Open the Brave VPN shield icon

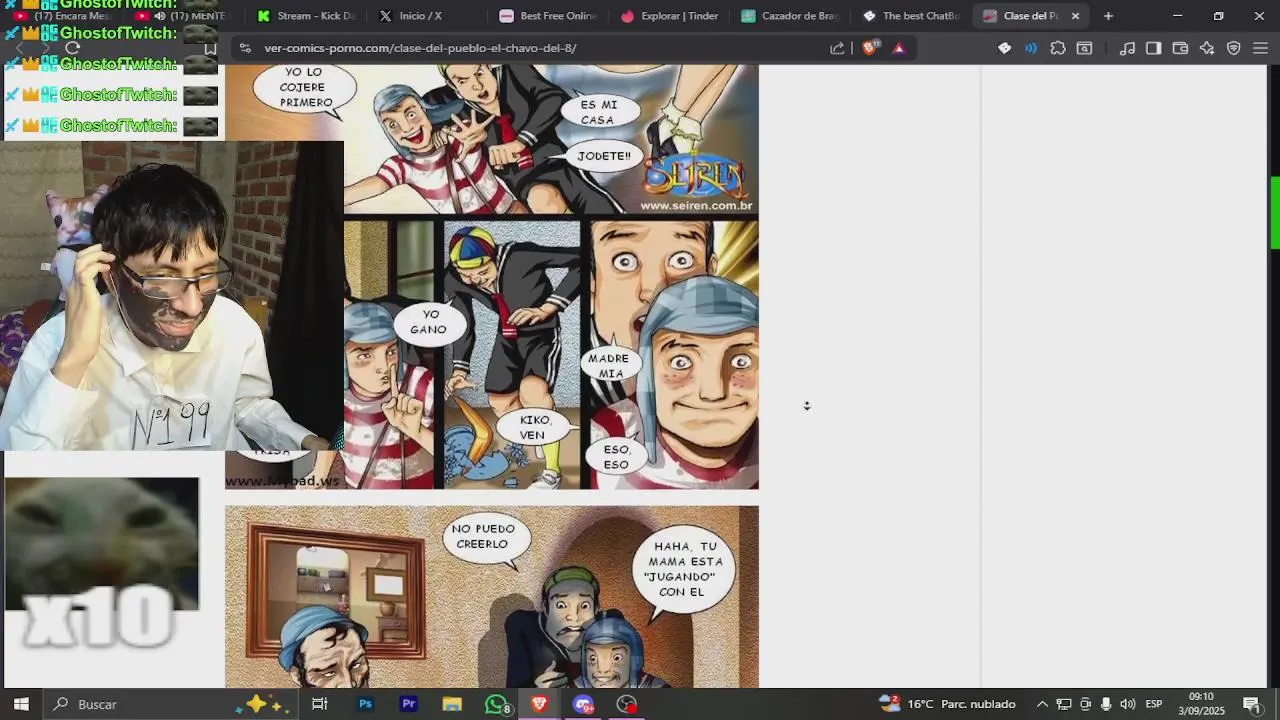[1234, 48]
